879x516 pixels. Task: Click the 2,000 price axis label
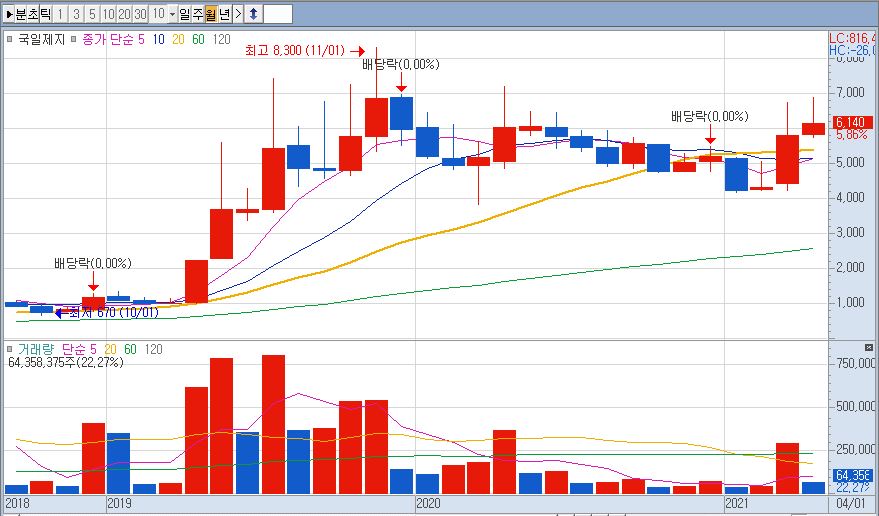tap(850, 268)
